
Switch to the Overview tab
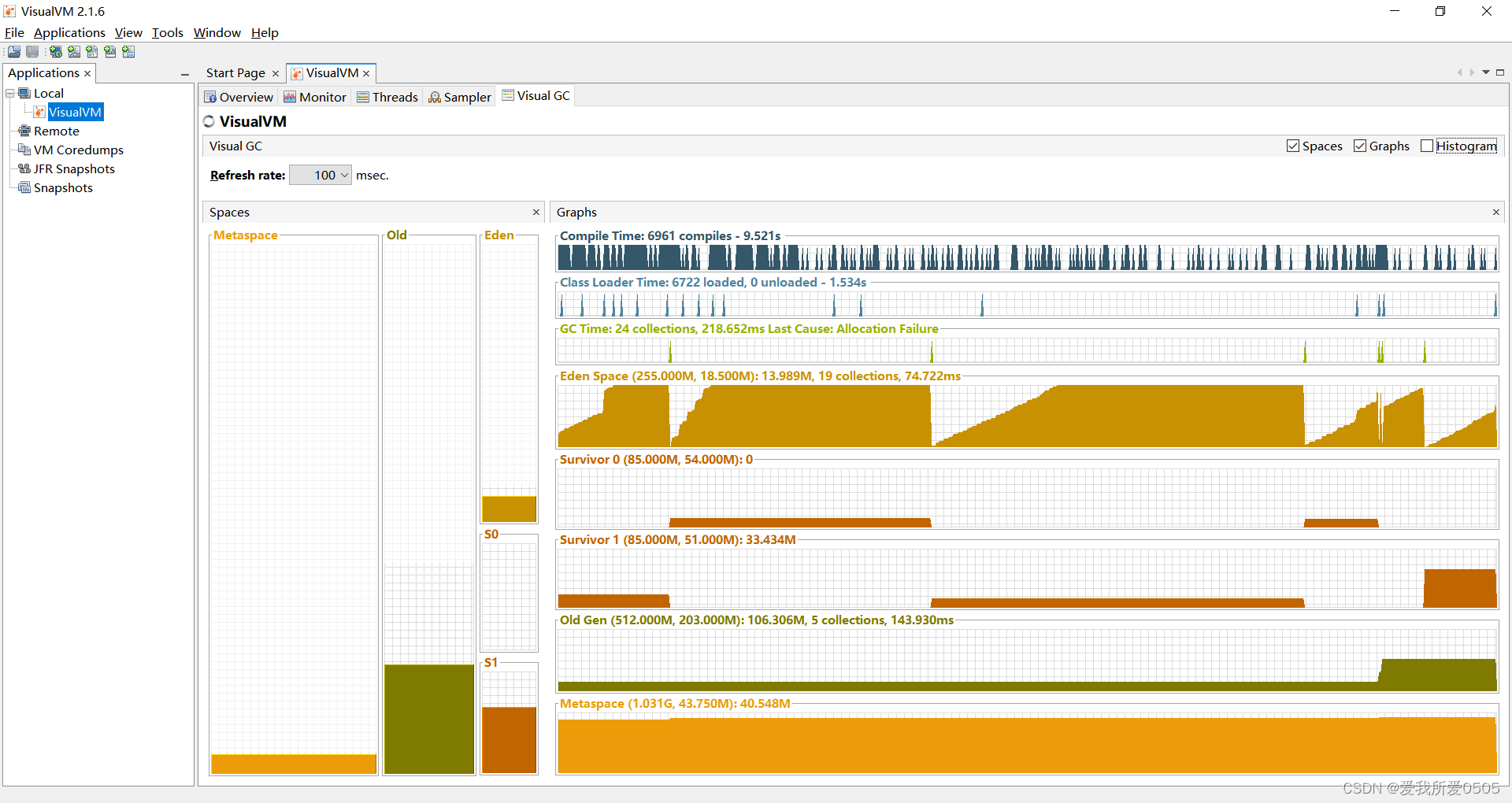click(x=239, y=97)
